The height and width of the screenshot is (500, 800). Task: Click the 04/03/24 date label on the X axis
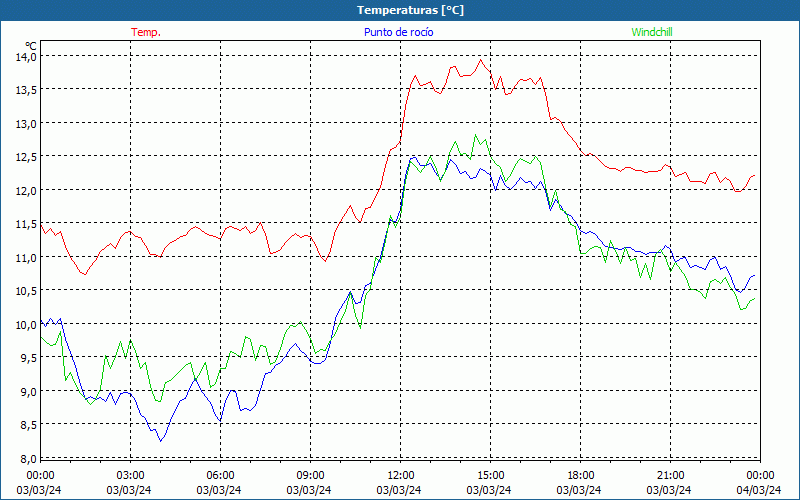(x=759, y=490)
